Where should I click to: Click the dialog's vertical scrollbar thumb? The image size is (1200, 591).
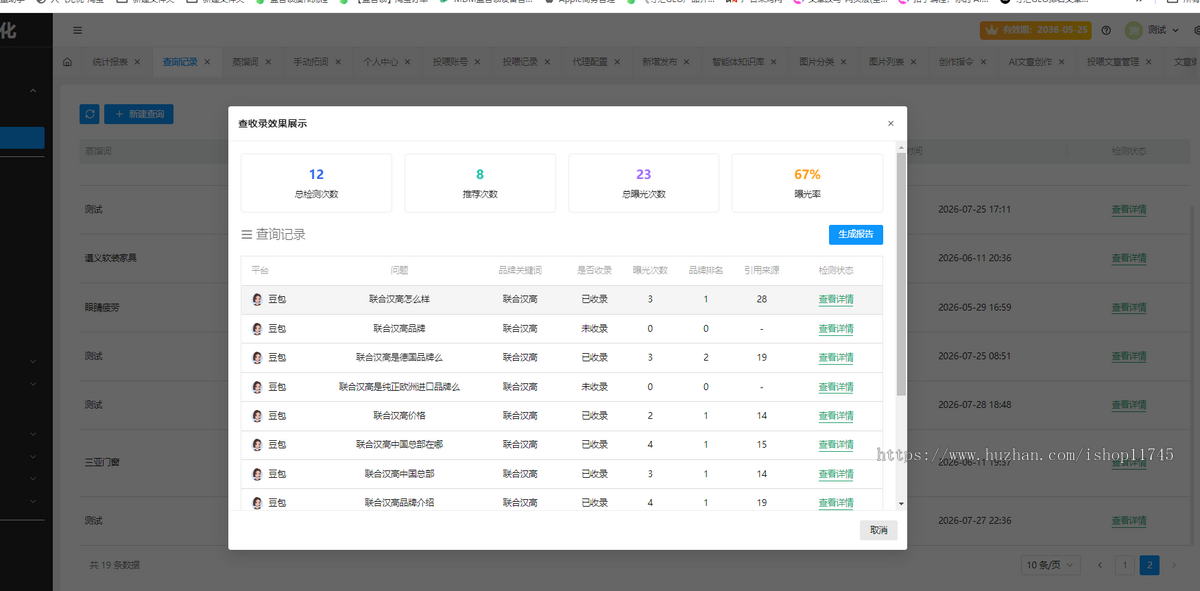[x=901, y=274]
